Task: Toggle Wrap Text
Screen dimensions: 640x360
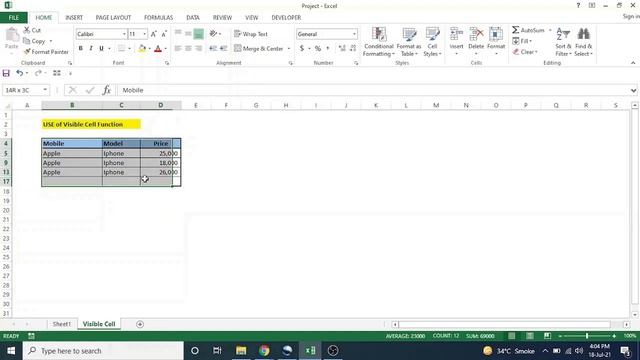Action: click(251, 34)
